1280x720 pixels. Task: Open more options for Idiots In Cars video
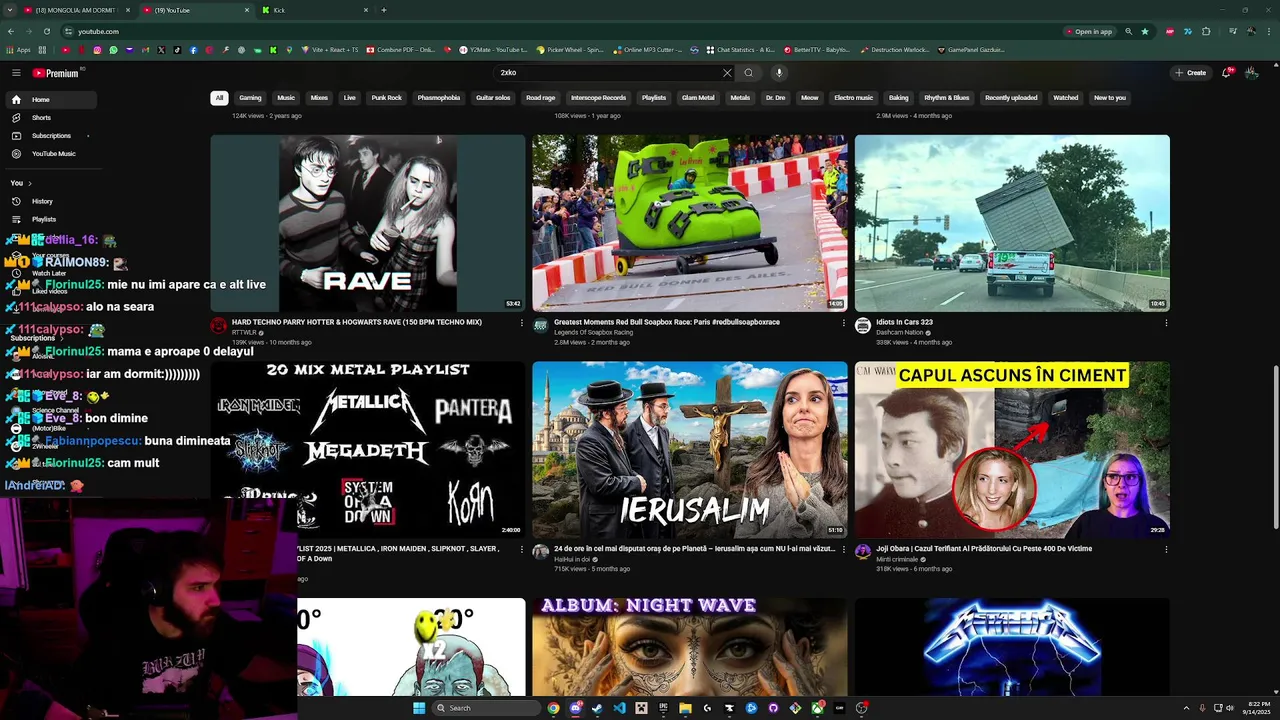click(1165, 323)
